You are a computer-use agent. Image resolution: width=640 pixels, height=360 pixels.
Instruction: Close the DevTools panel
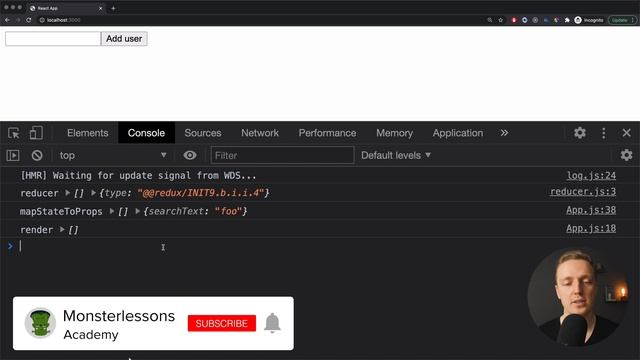click(627, 133)
